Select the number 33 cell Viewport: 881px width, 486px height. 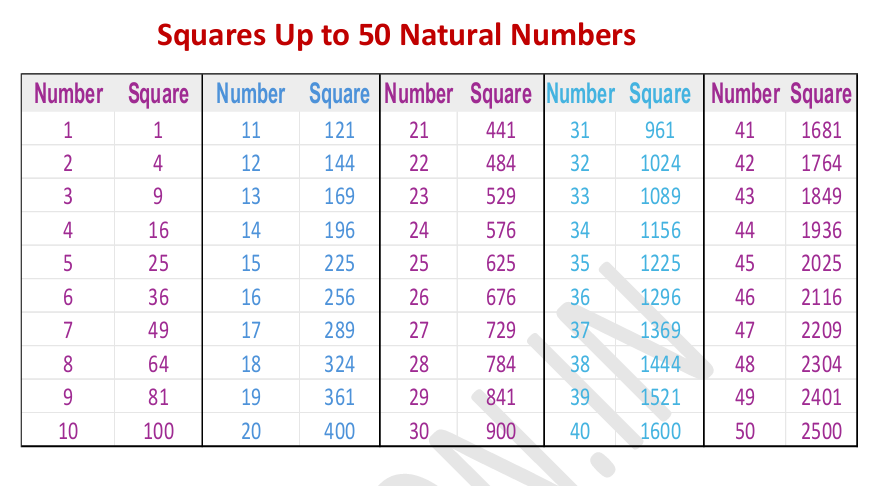coord(580,197)
